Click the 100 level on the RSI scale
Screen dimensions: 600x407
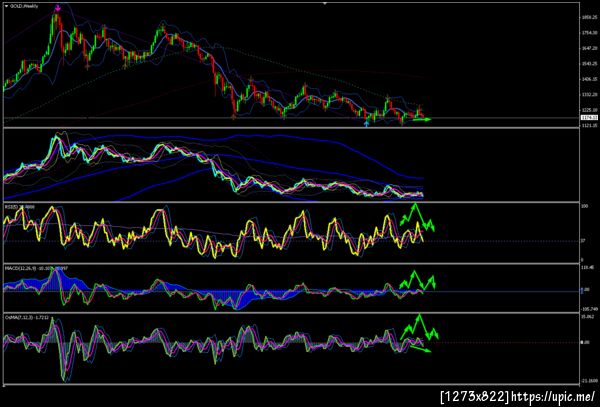pos(585,207)
